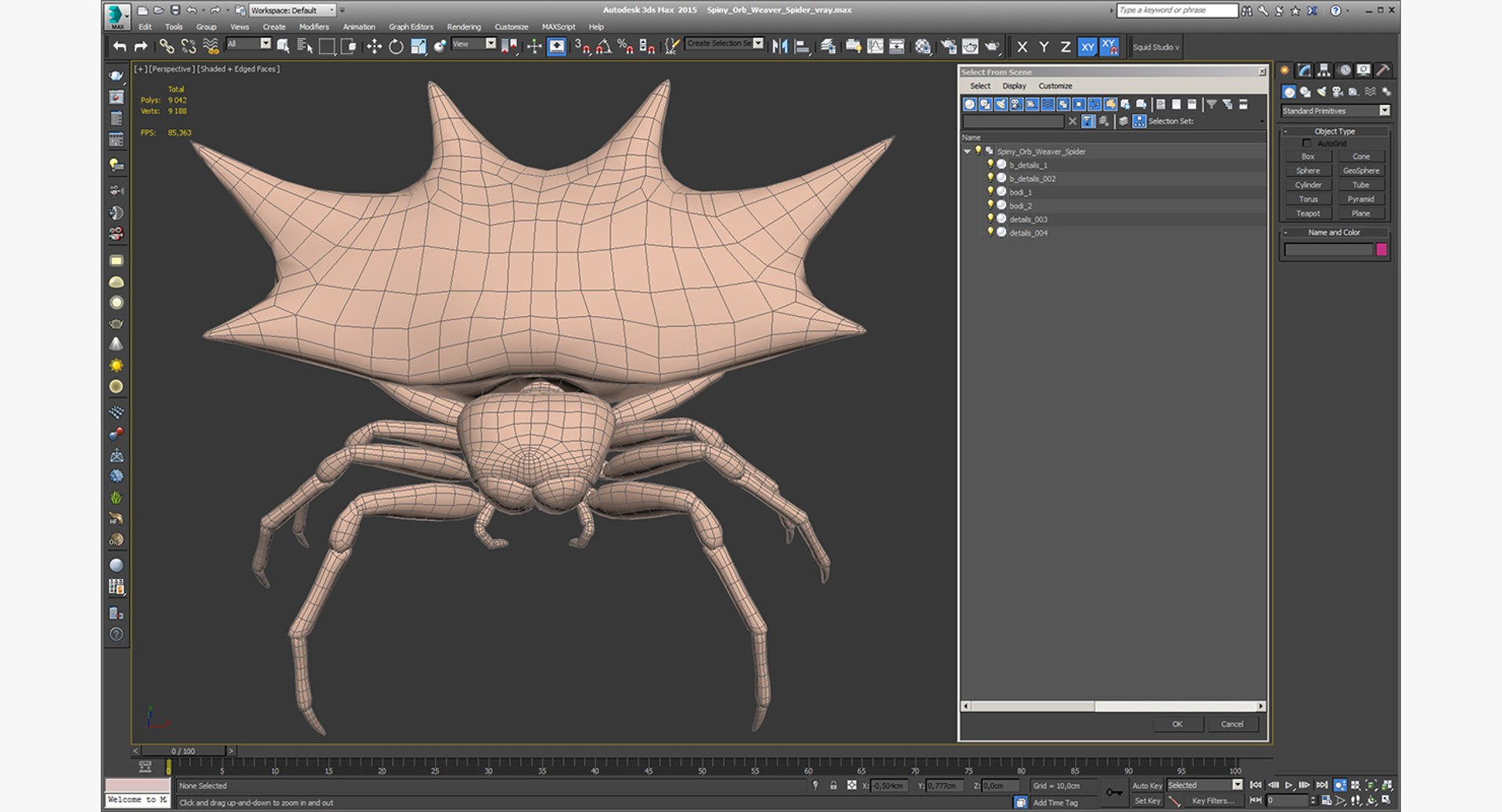The image size is (1502, 812).
Task: Undo the last action in main toolbar
Action: point(119,47)
